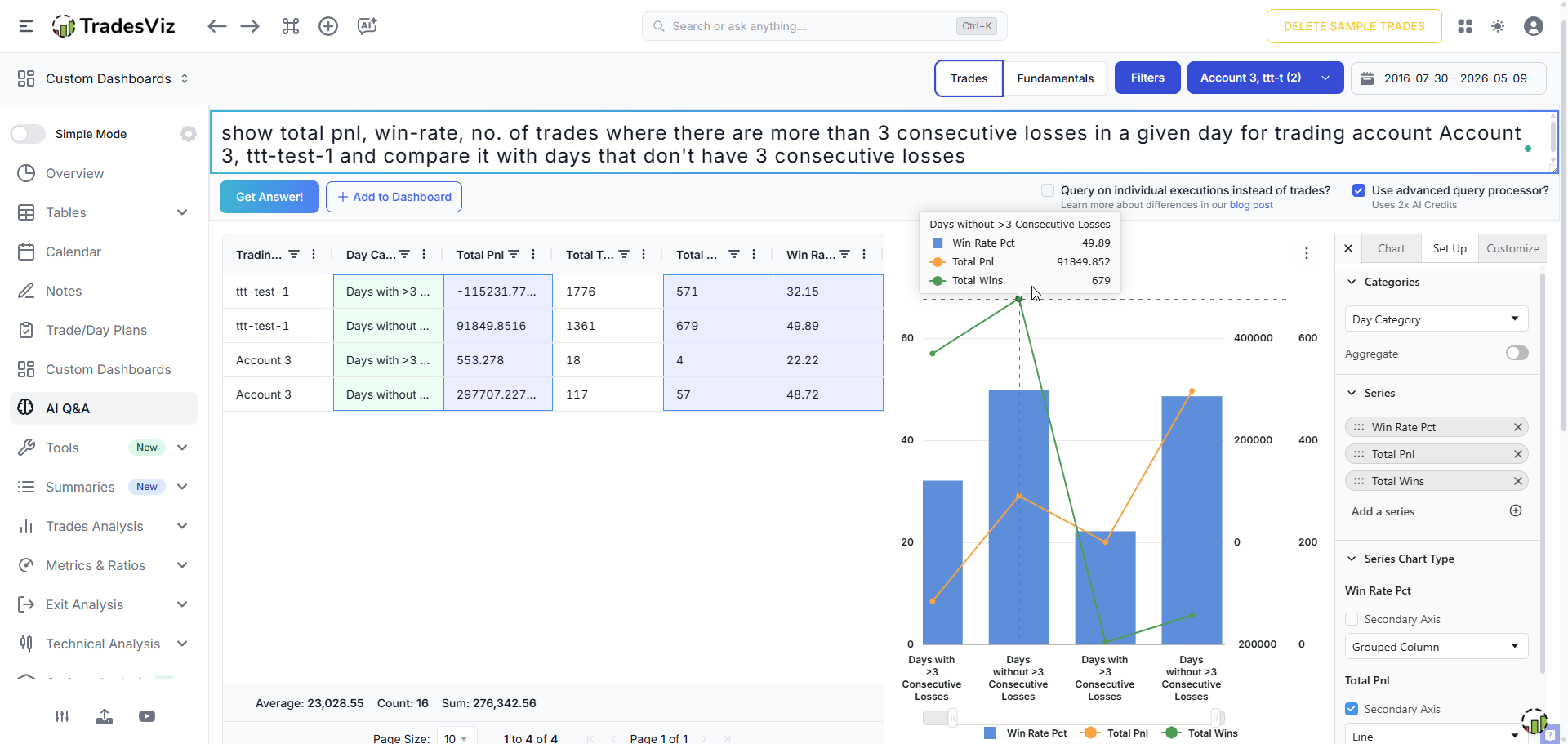Open the calendar date range picker
The image size is (1568, 744).
1448,78
